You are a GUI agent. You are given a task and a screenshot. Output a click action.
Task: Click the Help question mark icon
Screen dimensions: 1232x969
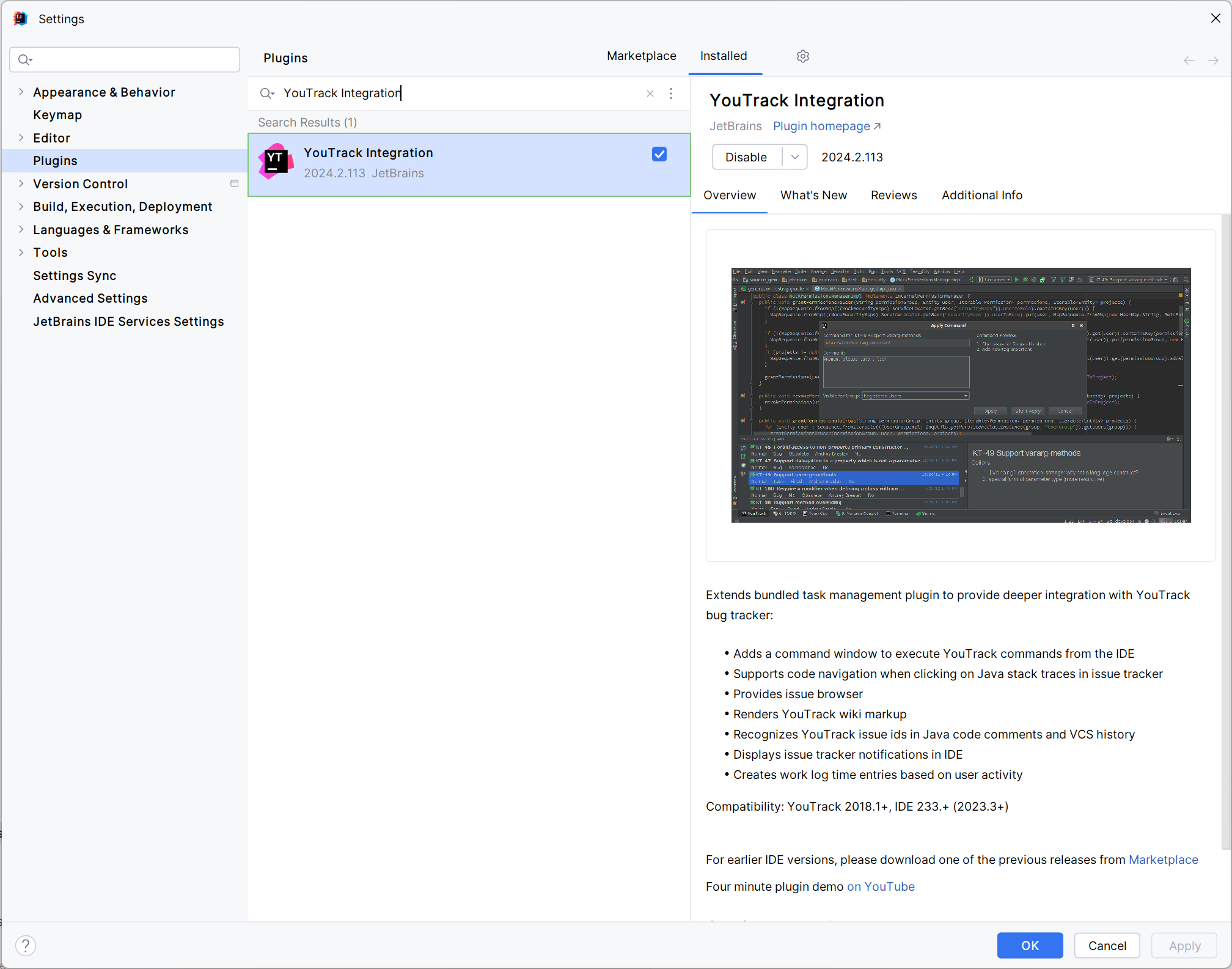tap(26, 945)
